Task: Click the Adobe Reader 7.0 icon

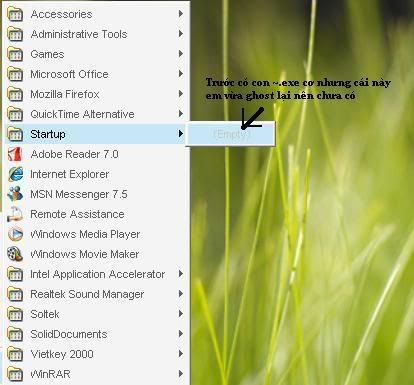Action: [x=15, y=154]
